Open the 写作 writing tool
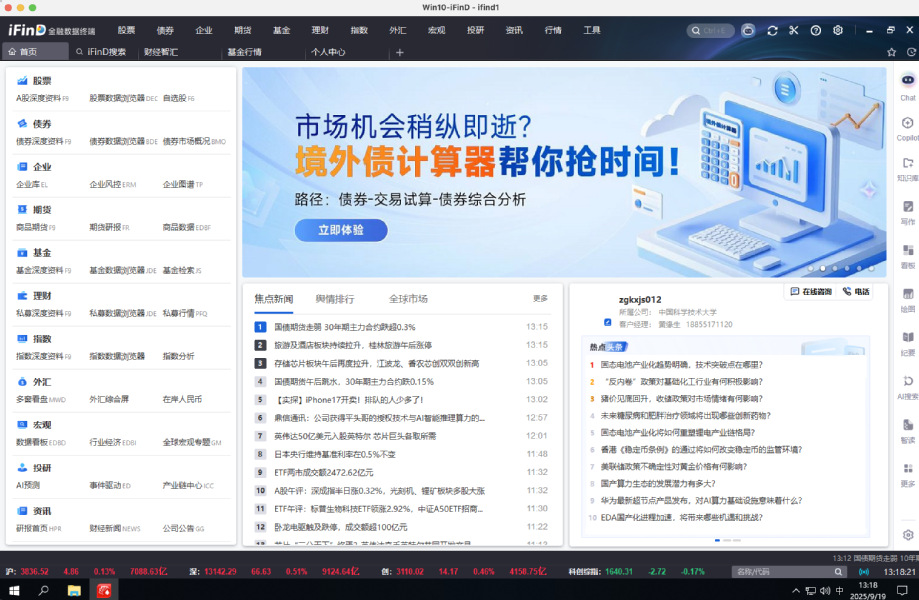 907,211
